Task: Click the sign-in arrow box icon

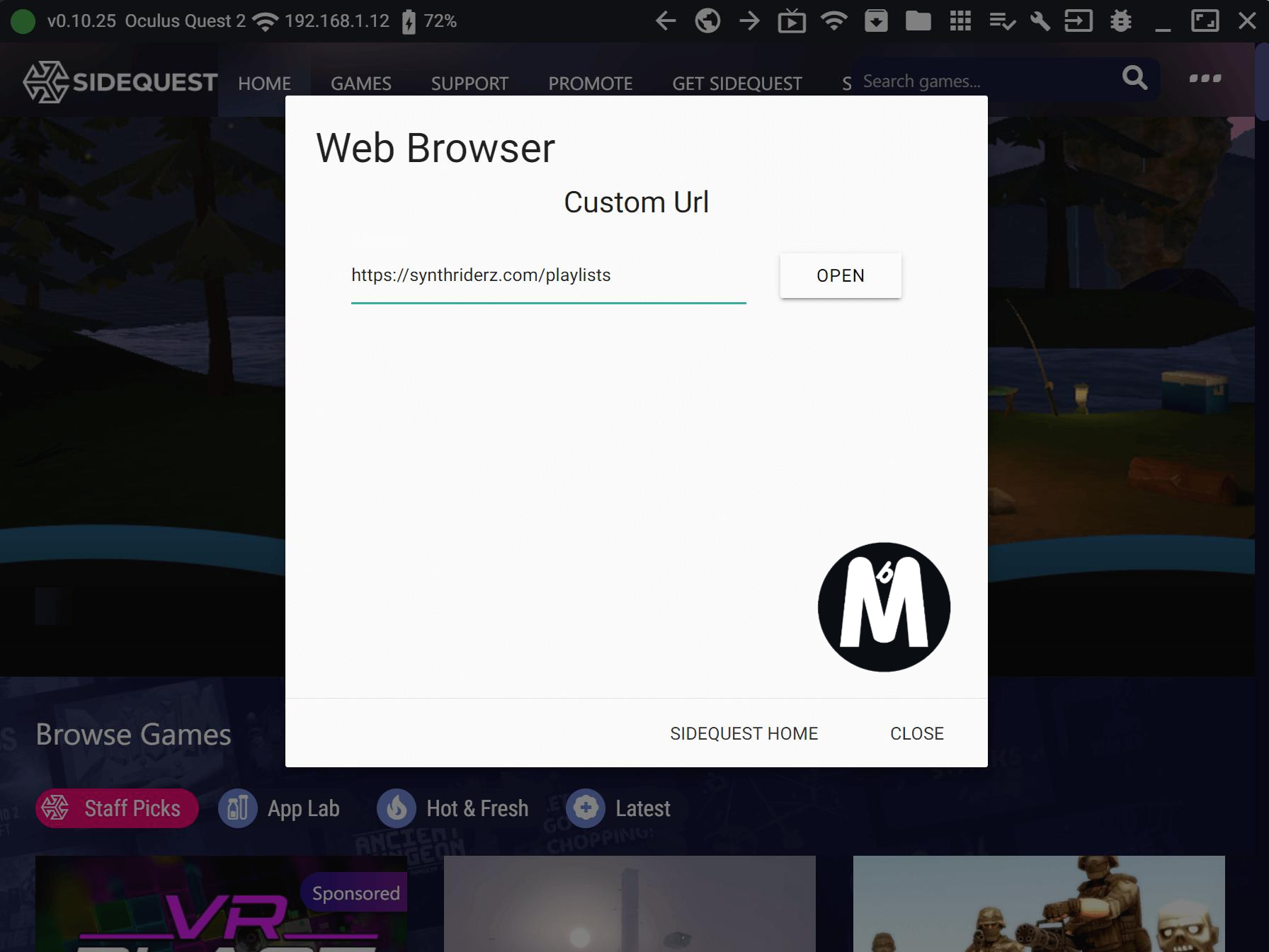Action: (1079, 21)
